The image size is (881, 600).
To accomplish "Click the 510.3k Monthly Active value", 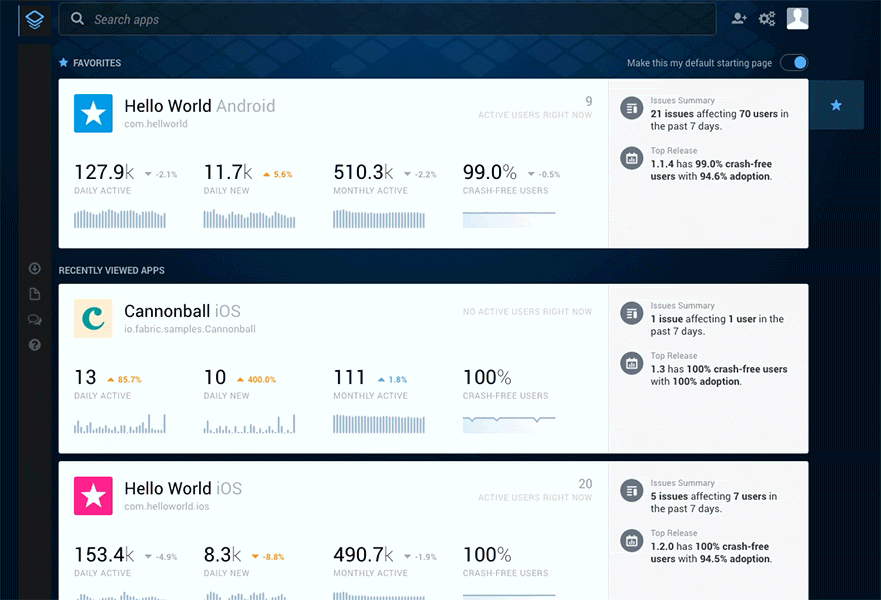I will 363,172.
